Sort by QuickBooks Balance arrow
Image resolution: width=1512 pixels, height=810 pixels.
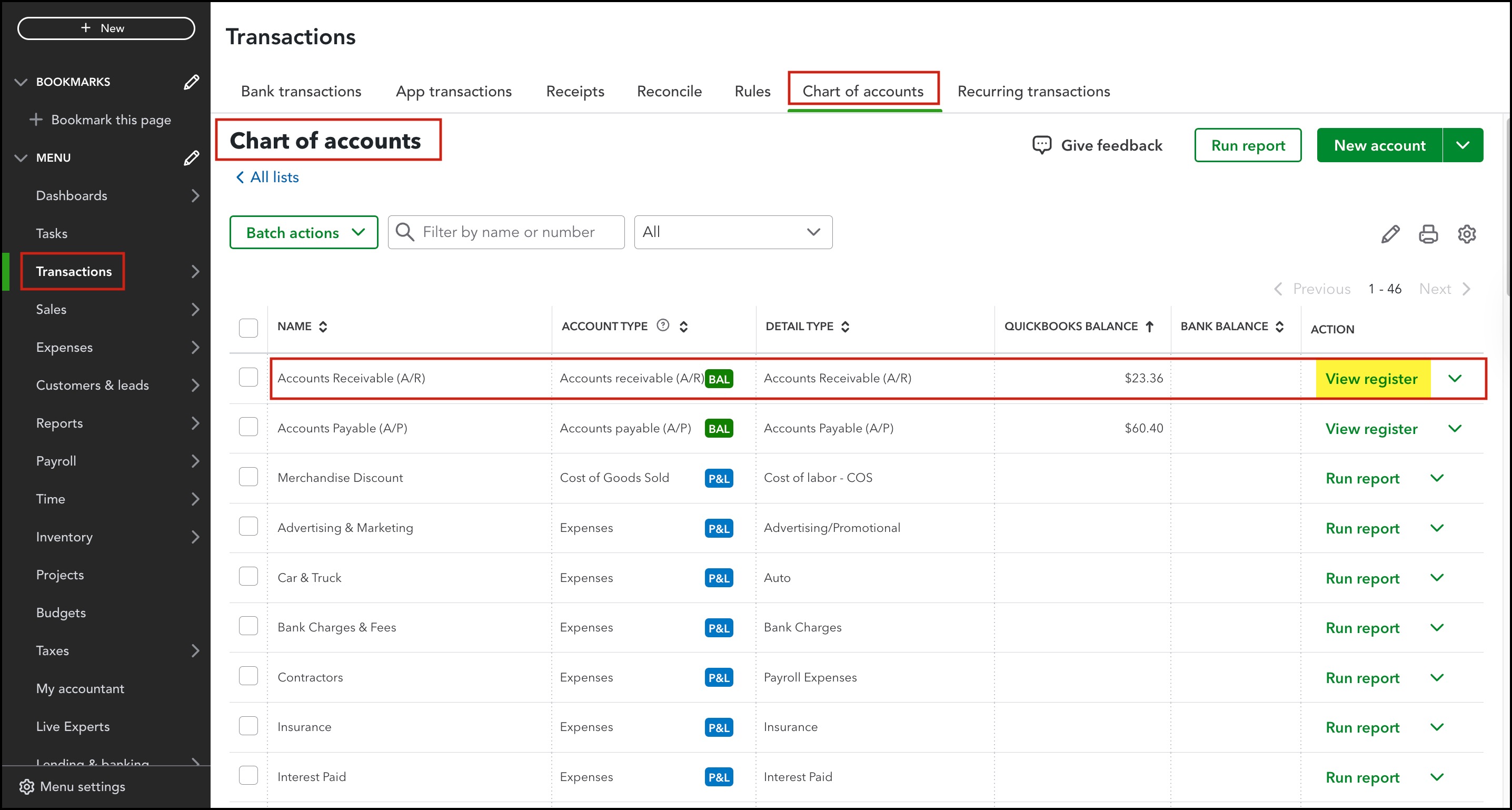[1149, 327]
